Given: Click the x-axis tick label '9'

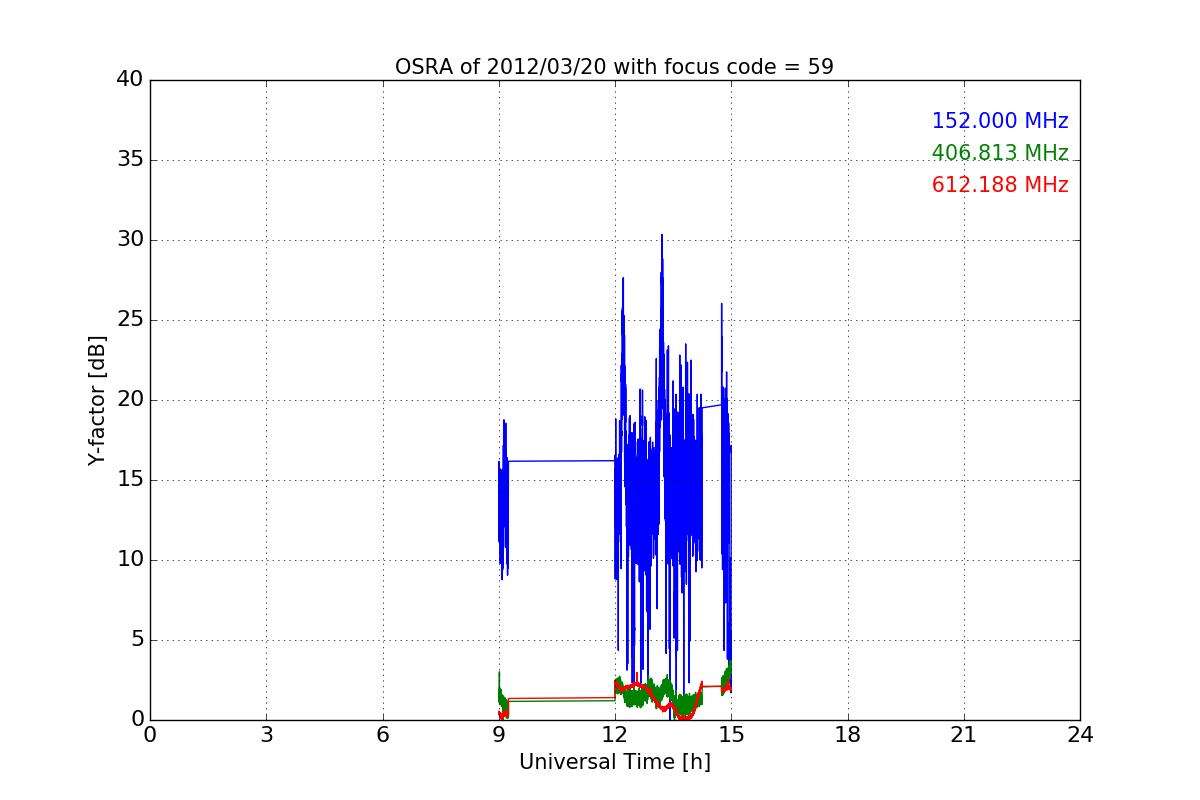Looking at the screenshot, I should point(499,735).
